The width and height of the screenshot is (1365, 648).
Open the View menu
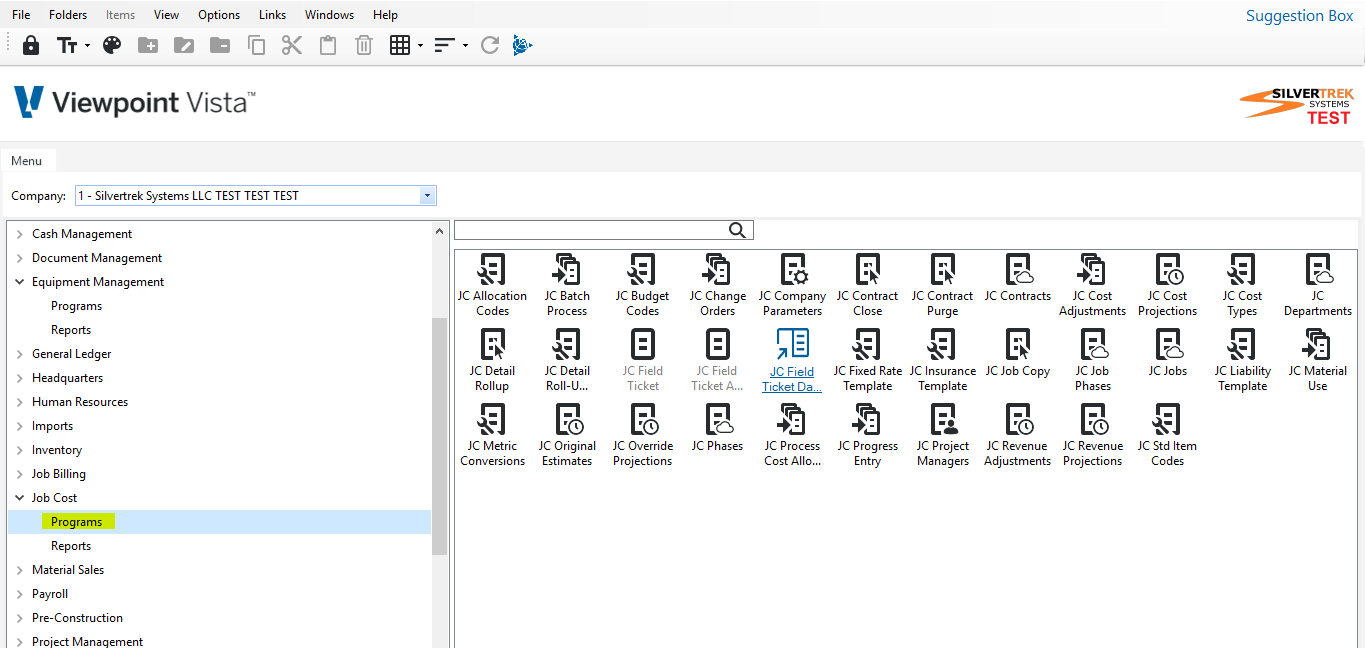coord(166,15)
